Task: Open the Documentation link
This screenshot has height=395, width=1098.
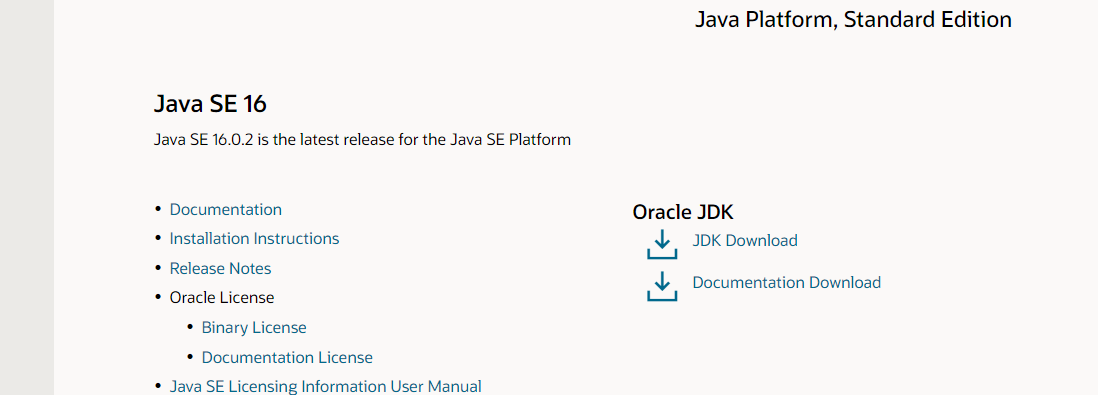Action: (x=225, y=209)
